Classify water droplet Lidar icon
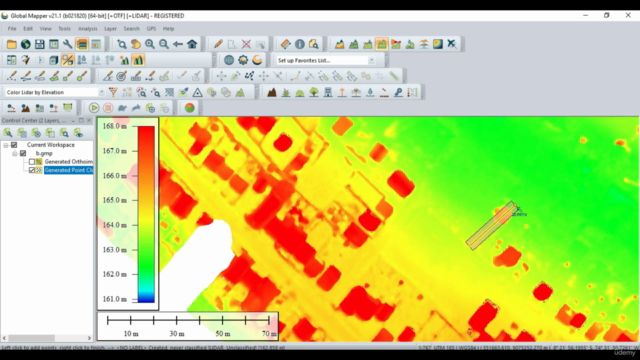This screenshot has width=640, height=360. (x=370, y=92)
